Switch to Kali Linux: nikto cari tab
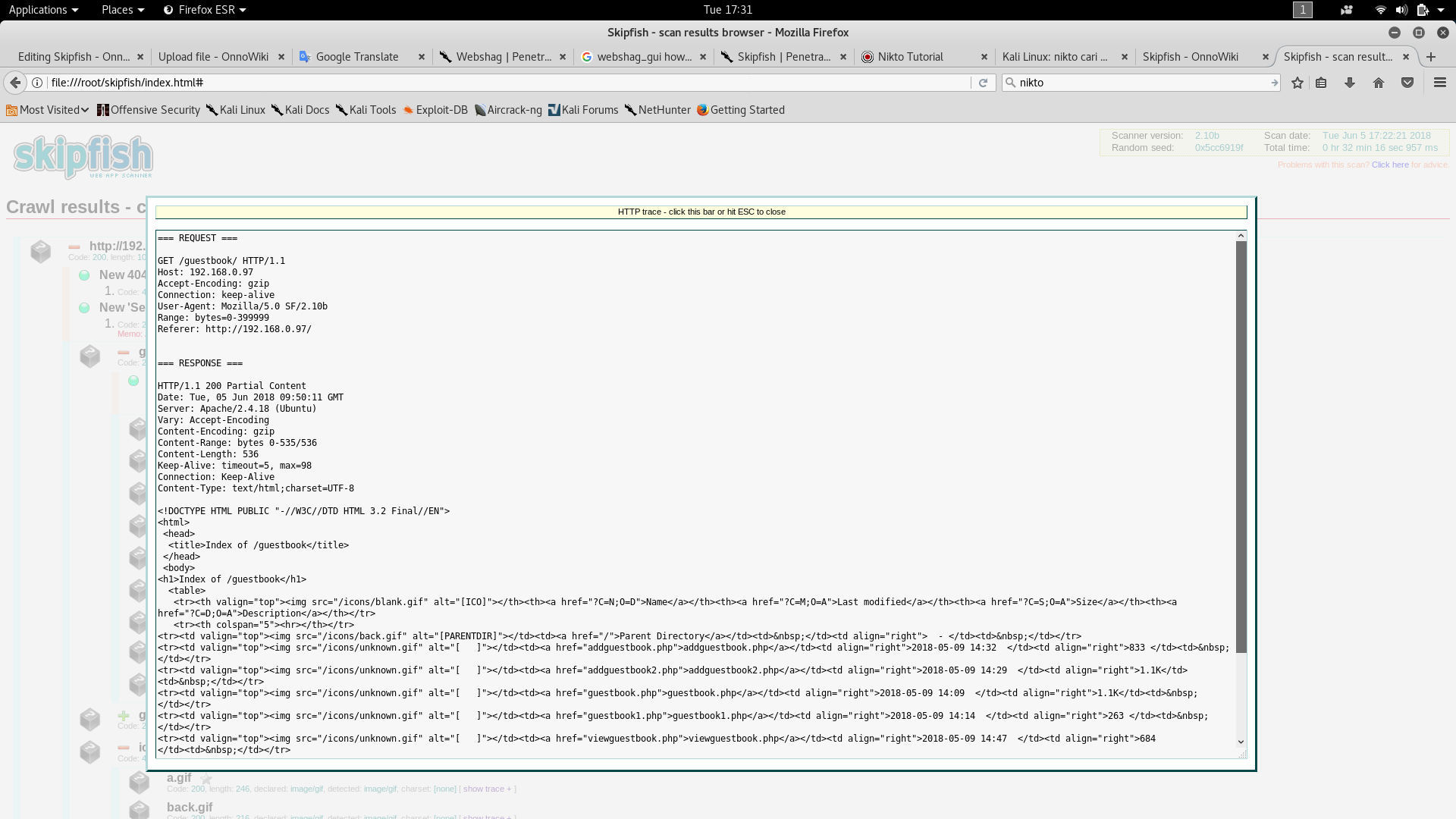 pos(1054,57)
